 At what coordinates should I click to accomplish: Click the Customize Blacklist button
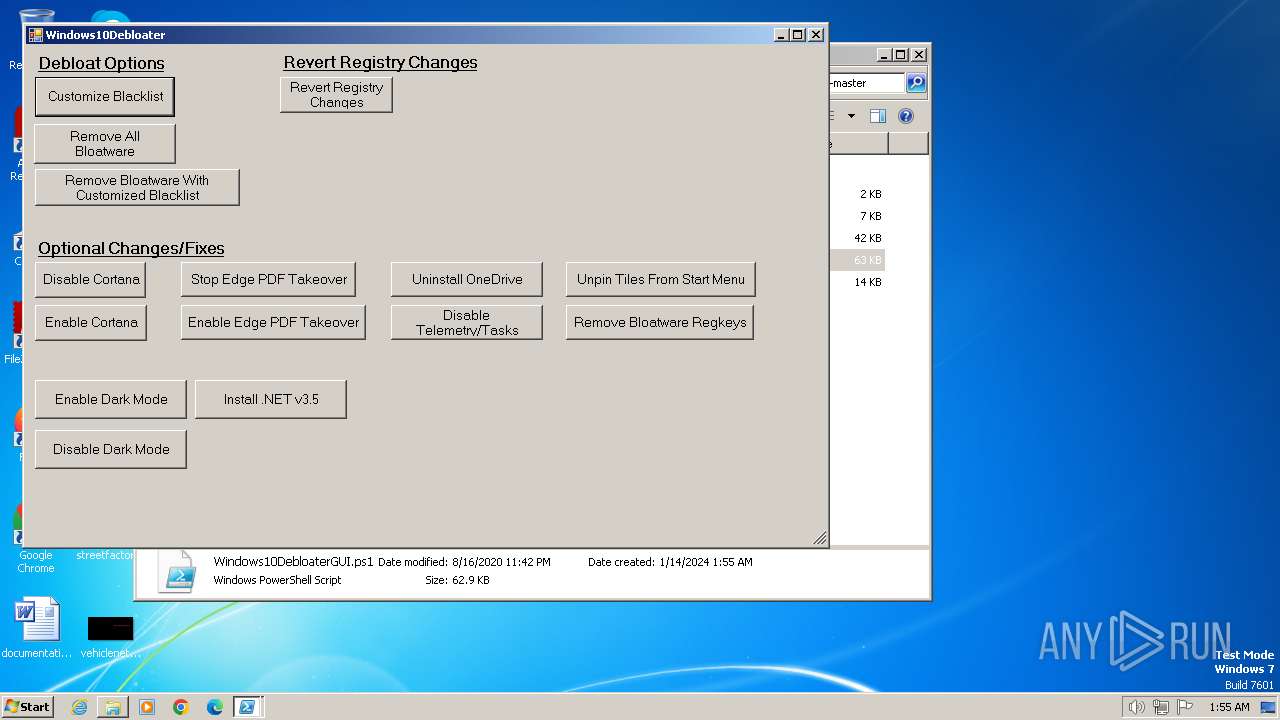tap(105, 96)
